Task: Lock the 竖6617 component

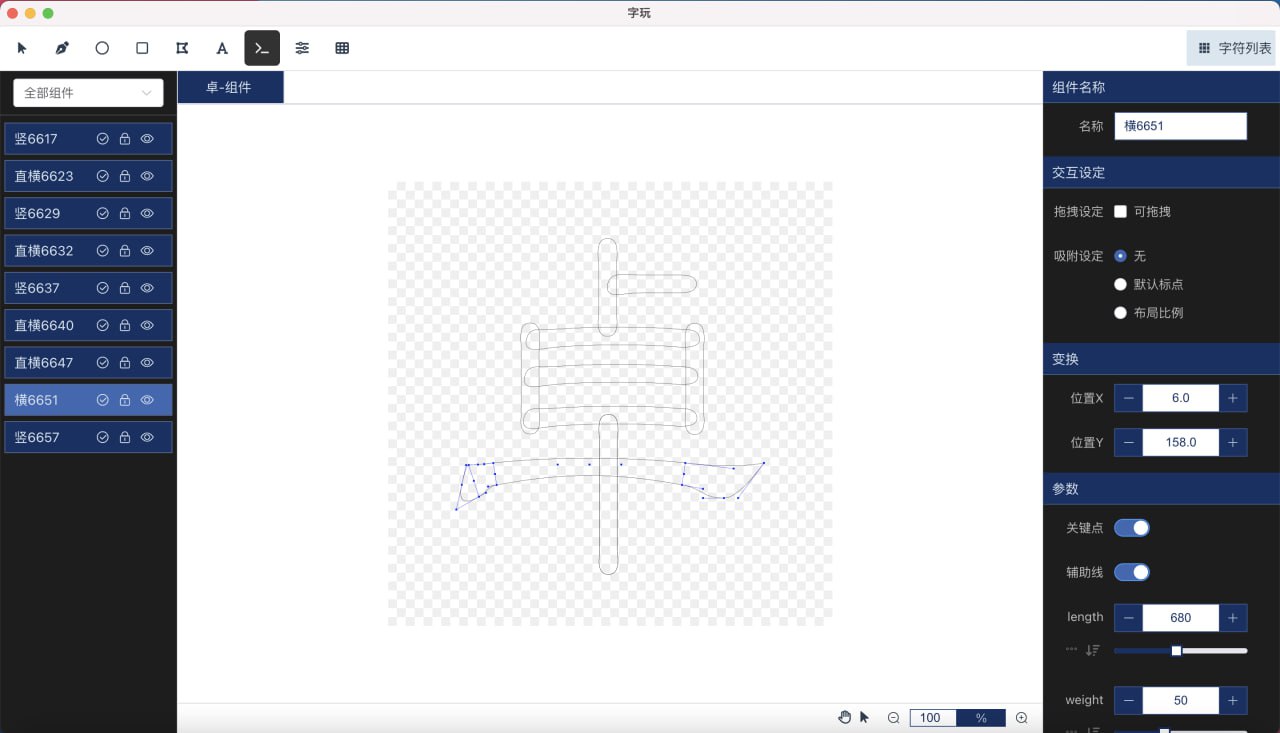Action: 125,139
